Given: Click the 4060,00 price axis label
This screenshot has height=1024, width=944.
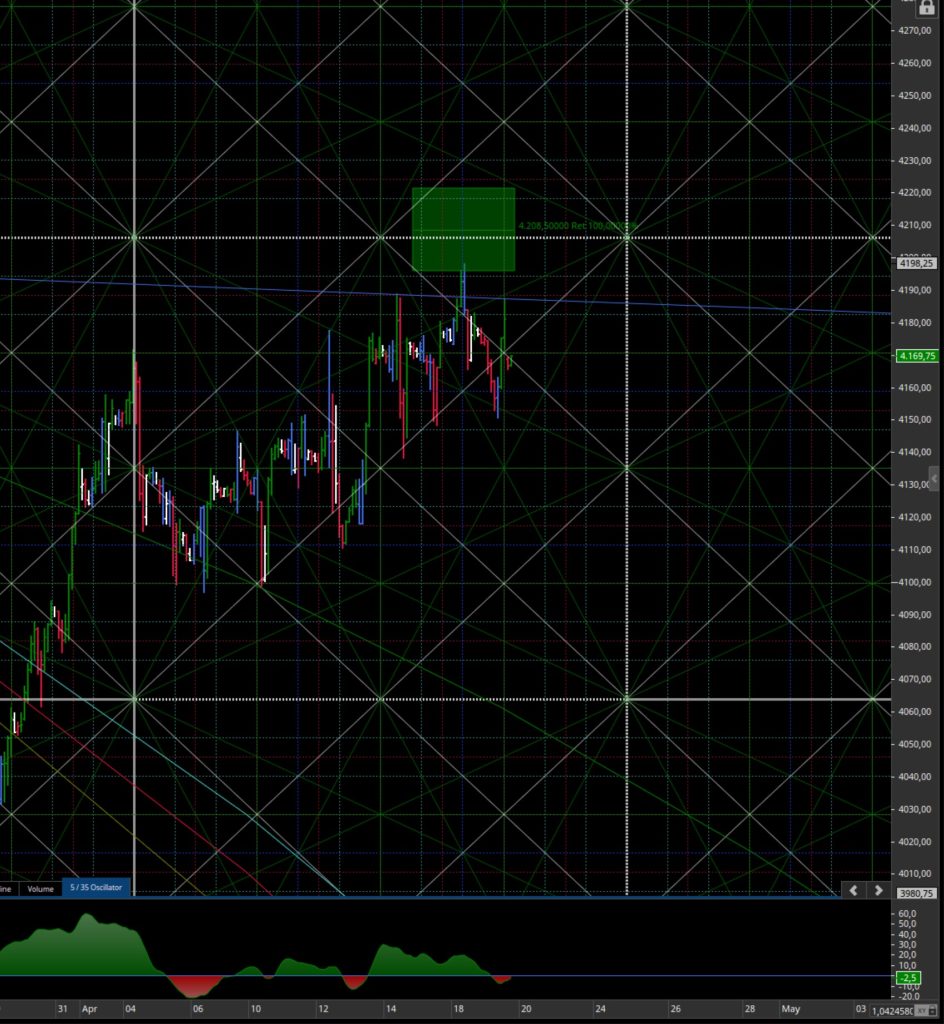Looking at the screenshot, I should 914,711.
